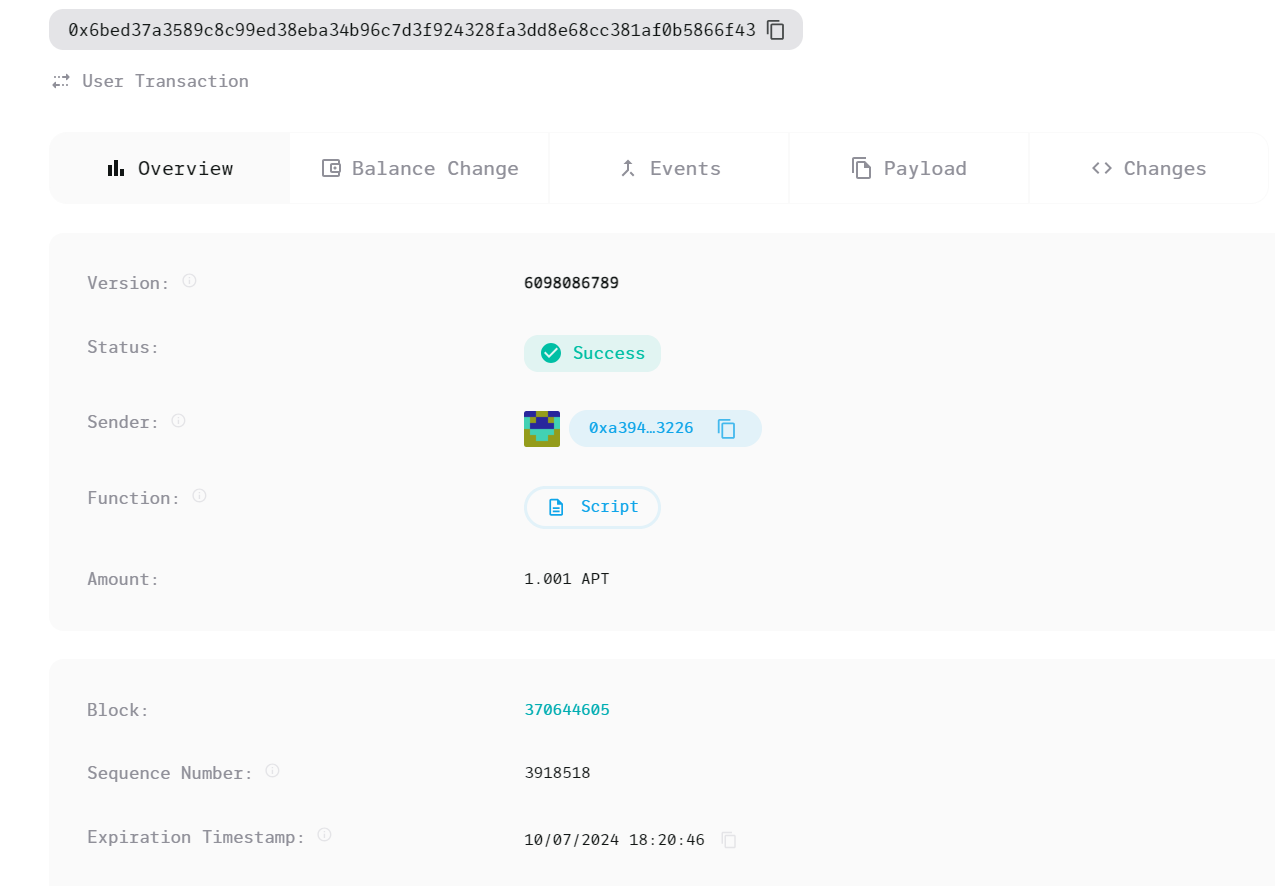Click the Function info icon

[x=199, y=496]
